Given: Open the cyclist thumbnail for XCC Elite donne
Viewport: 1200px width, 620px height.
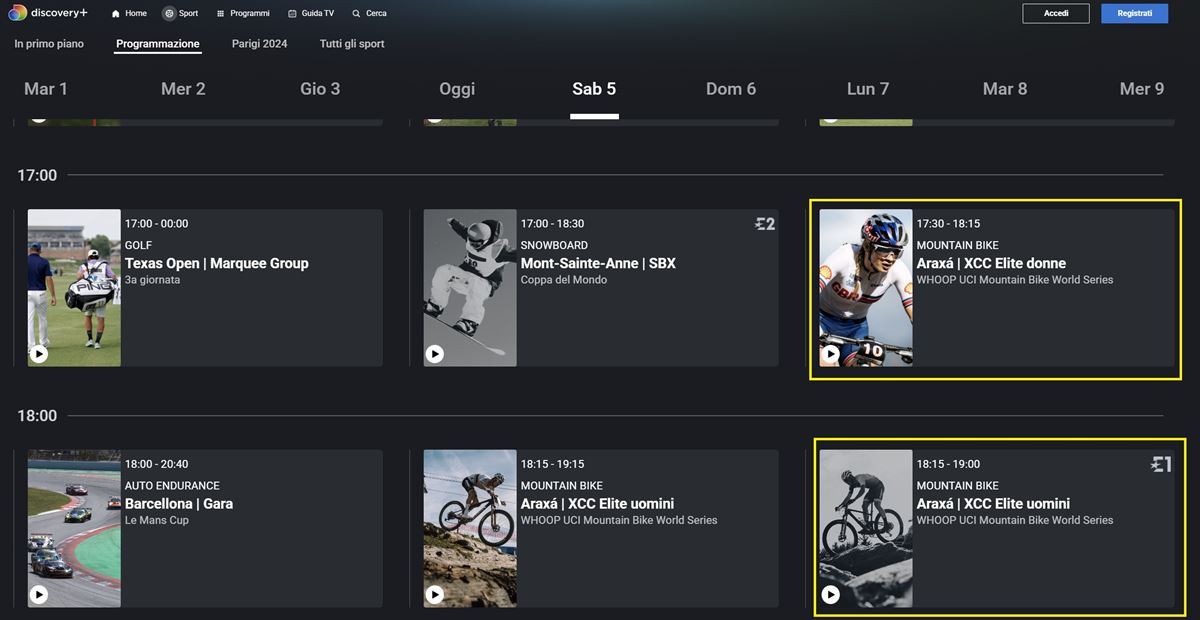Looking at the screenshot, I should (866, 287).
